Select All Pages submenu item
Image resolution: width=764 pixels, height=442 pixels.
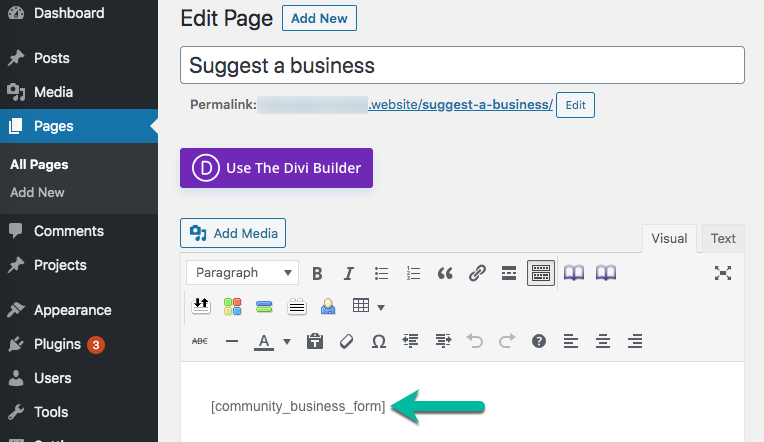pos(39,165)
